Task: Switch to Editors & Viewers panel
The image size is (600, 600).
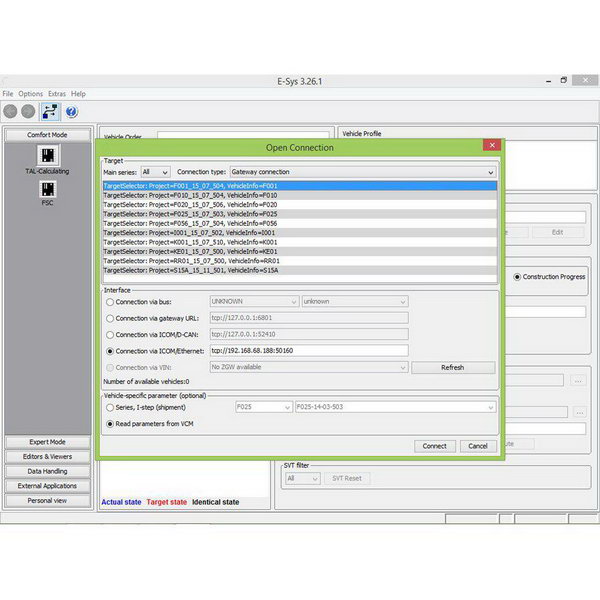Action: click(x=47, y=457)
